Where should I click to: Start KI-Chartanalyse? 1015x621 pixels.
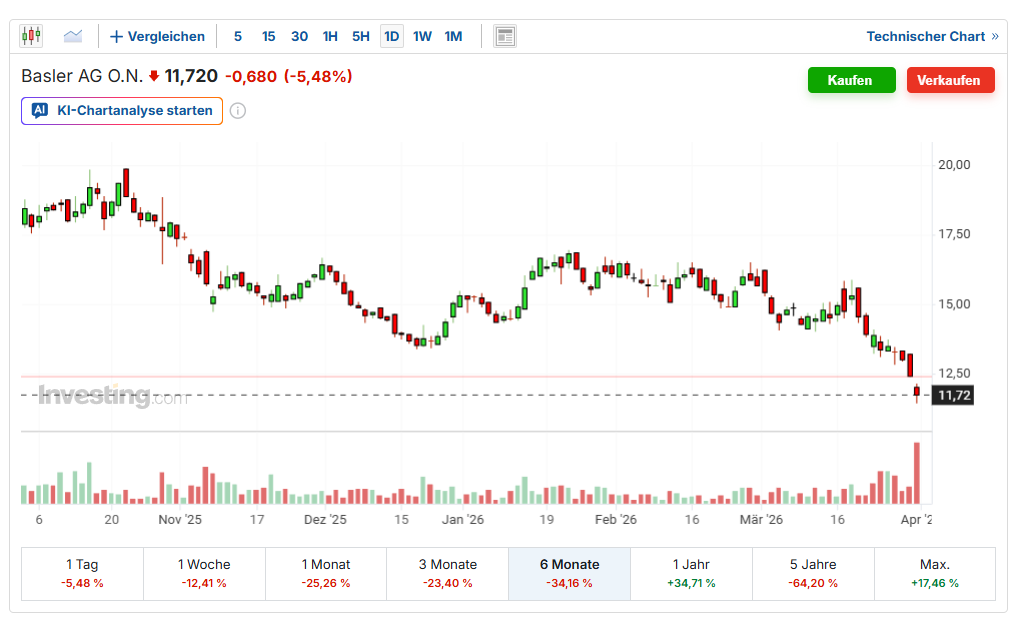coord(134,111)
